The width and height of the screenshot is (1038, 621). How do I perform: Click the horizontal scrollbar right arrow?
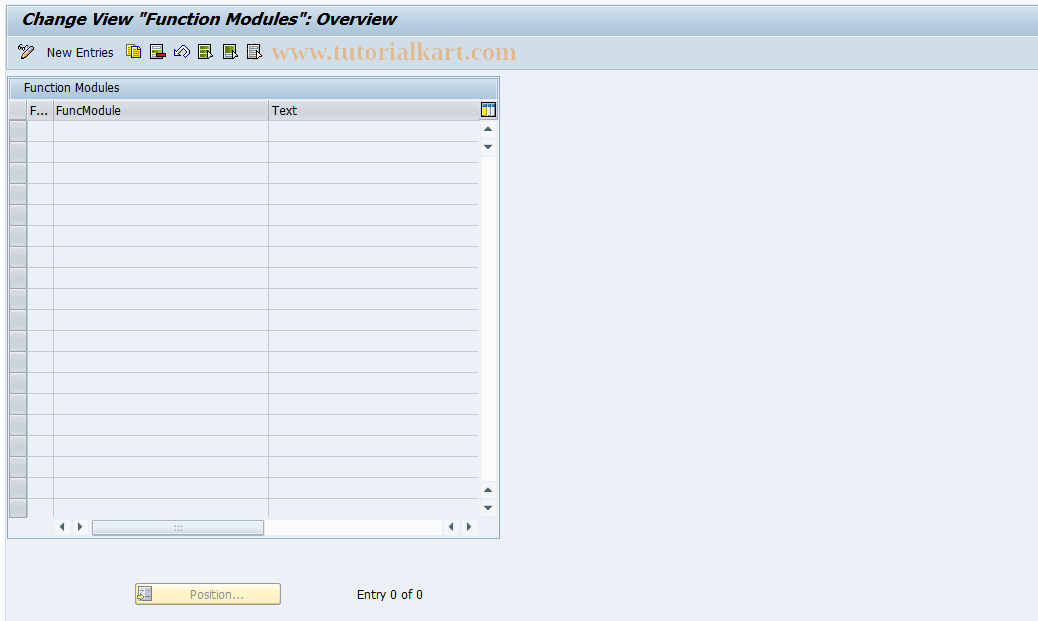[x=469, y=527]
